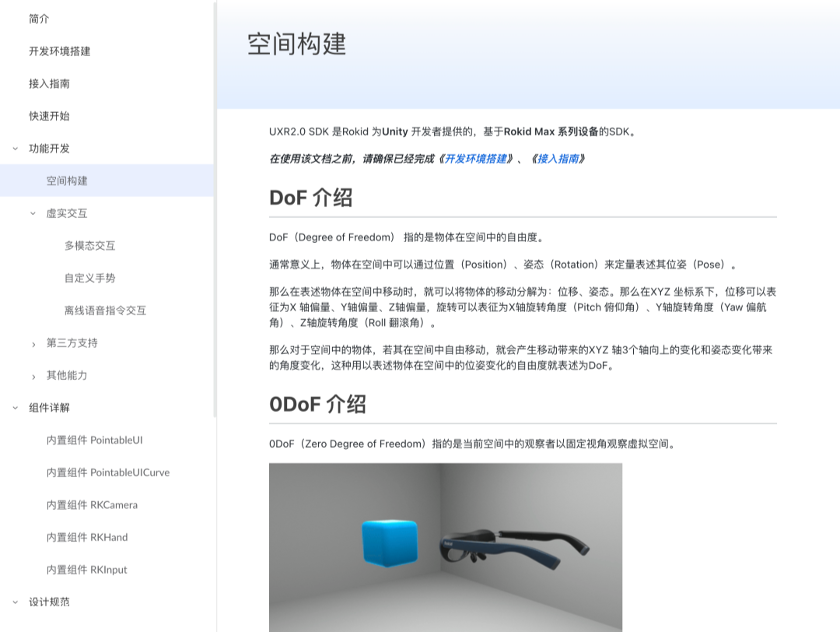Open 内置组件 RKInput page

point(87,570)
